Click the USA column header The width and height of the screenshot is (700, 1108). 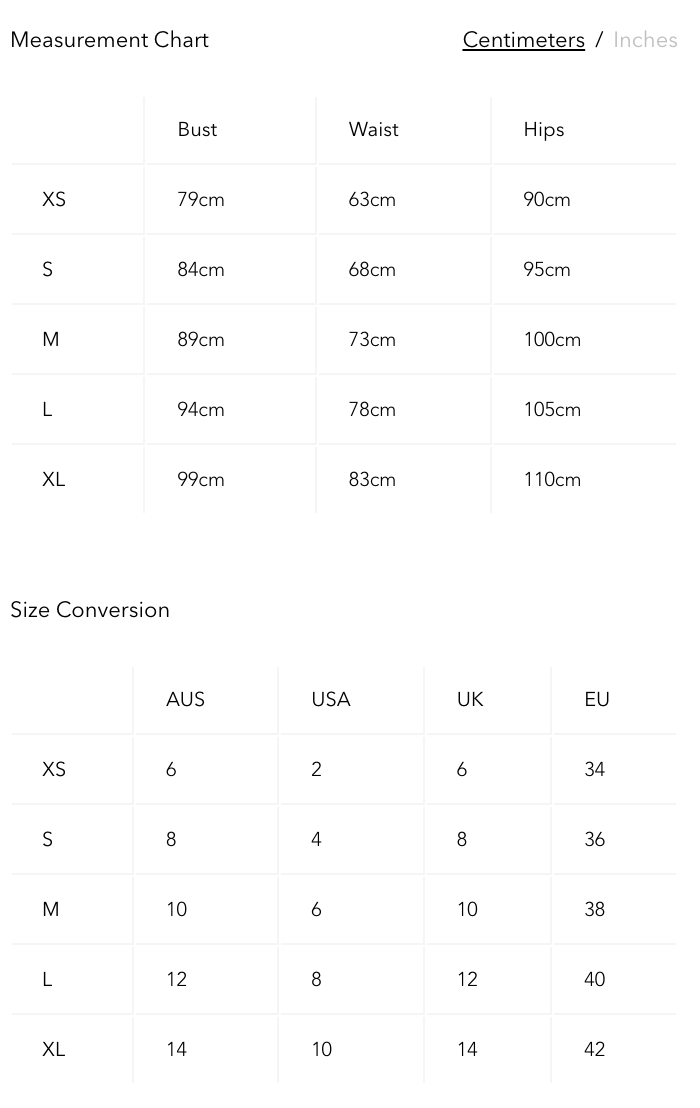[x=330, y=700]
